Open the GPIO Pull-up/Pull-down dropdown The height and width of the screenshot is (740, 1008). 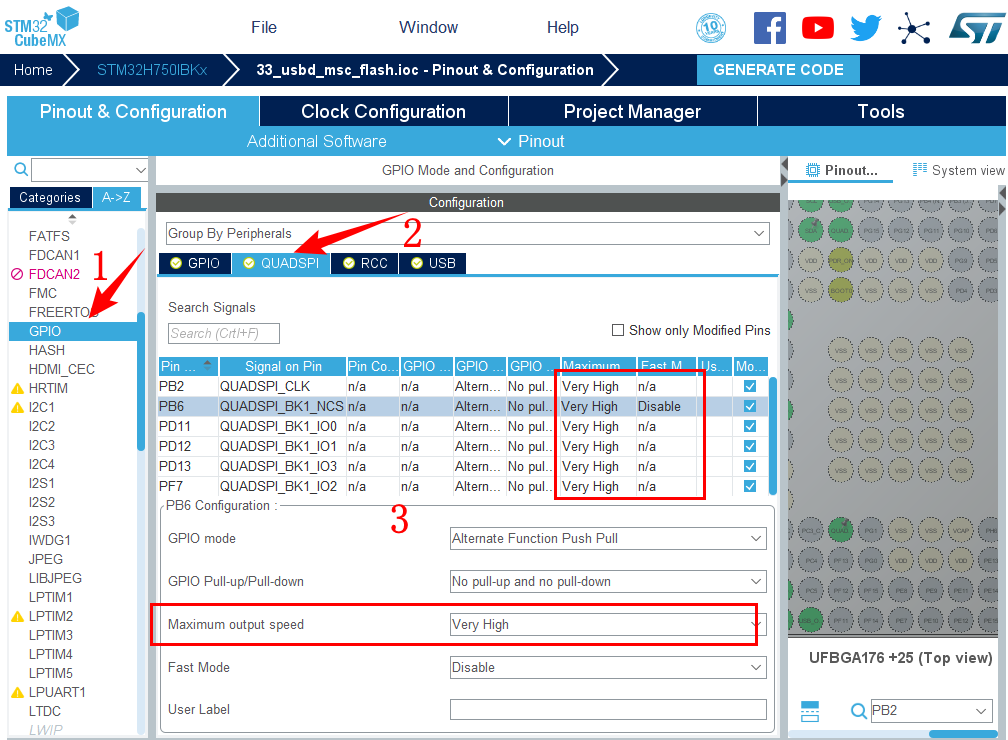608,581
